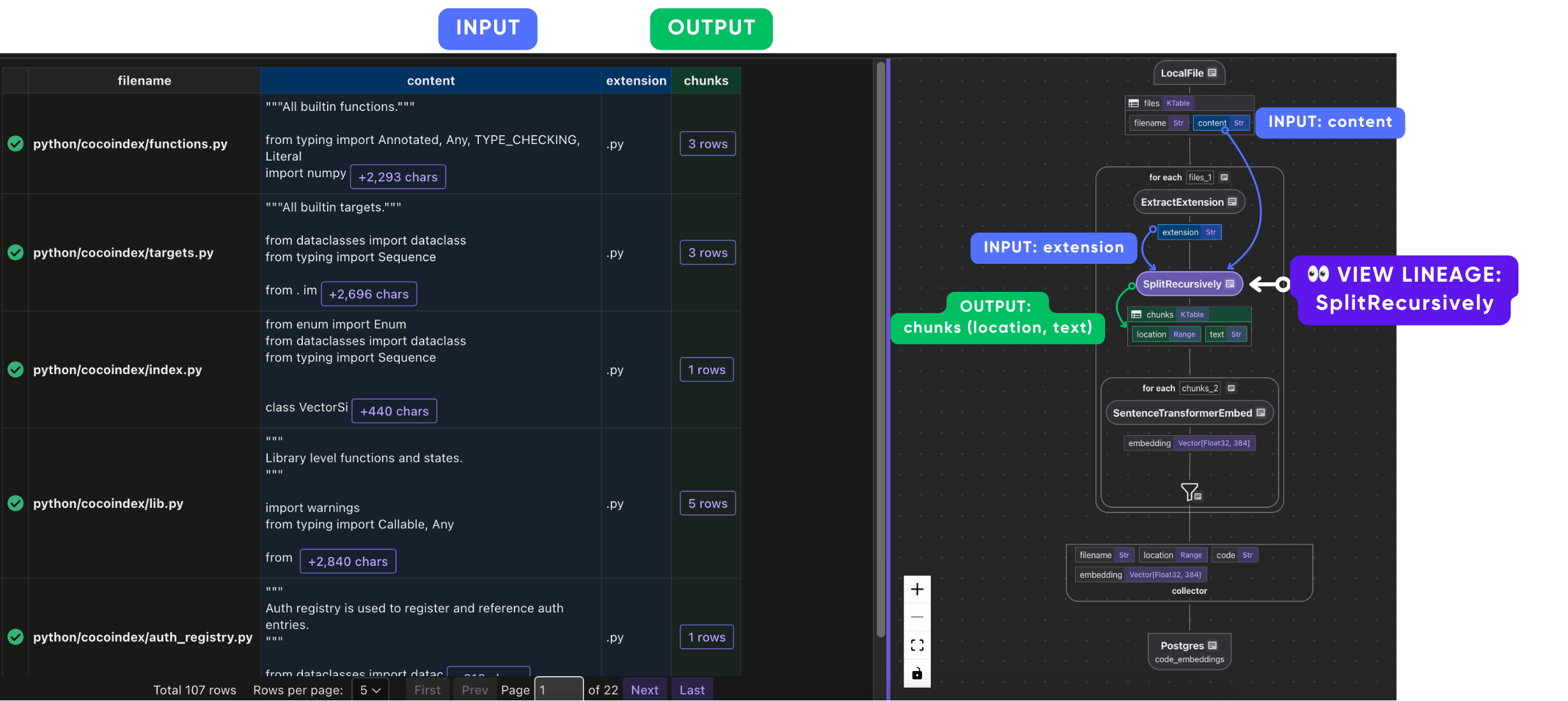
Task: Click the Total 107 rows label
Action: (x=194, y=690)
